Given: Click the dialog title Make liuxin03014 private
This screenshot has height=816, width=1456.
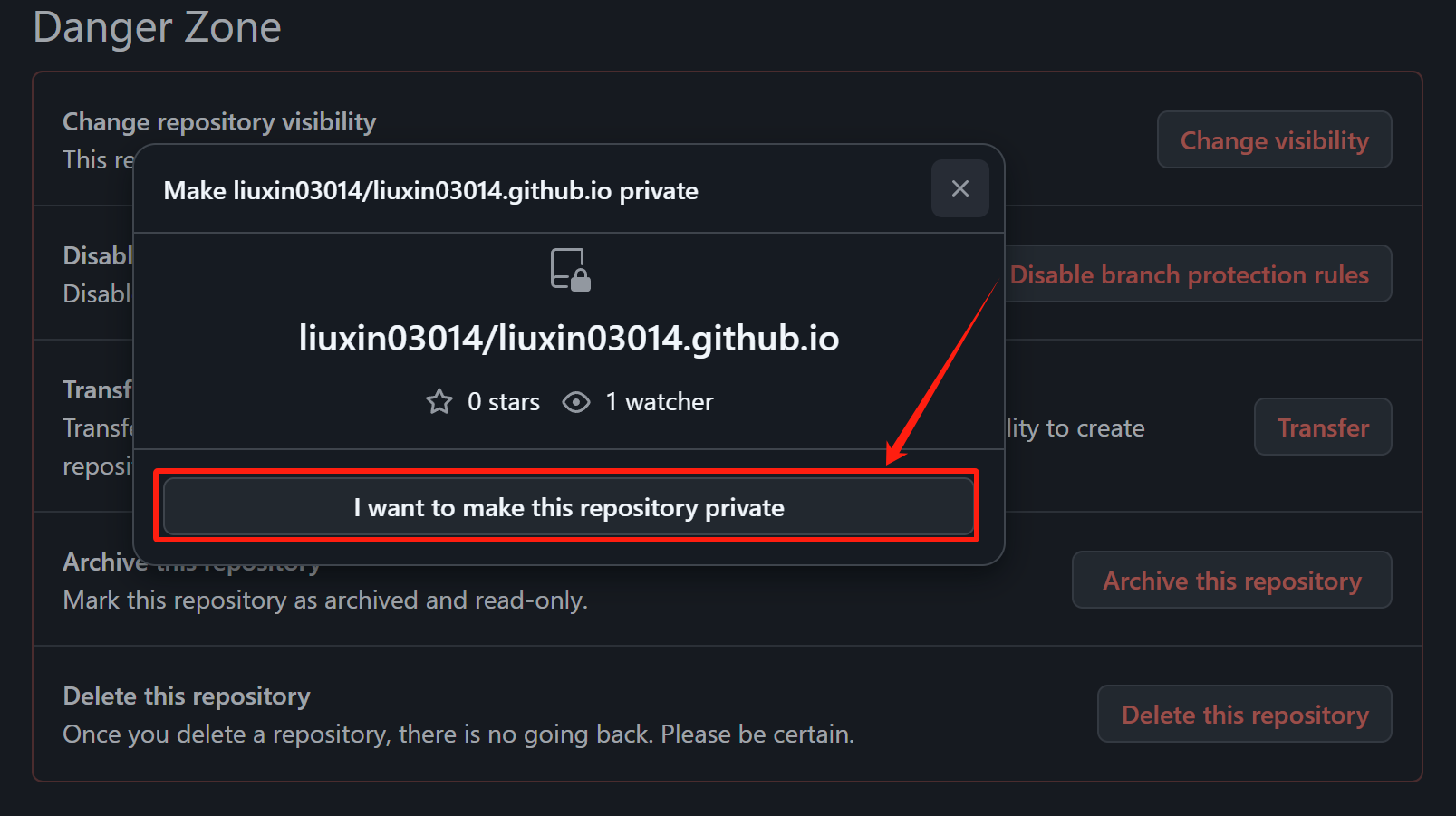Looking at the screenshot, I should pyautogui.click(x=430, y=190).
